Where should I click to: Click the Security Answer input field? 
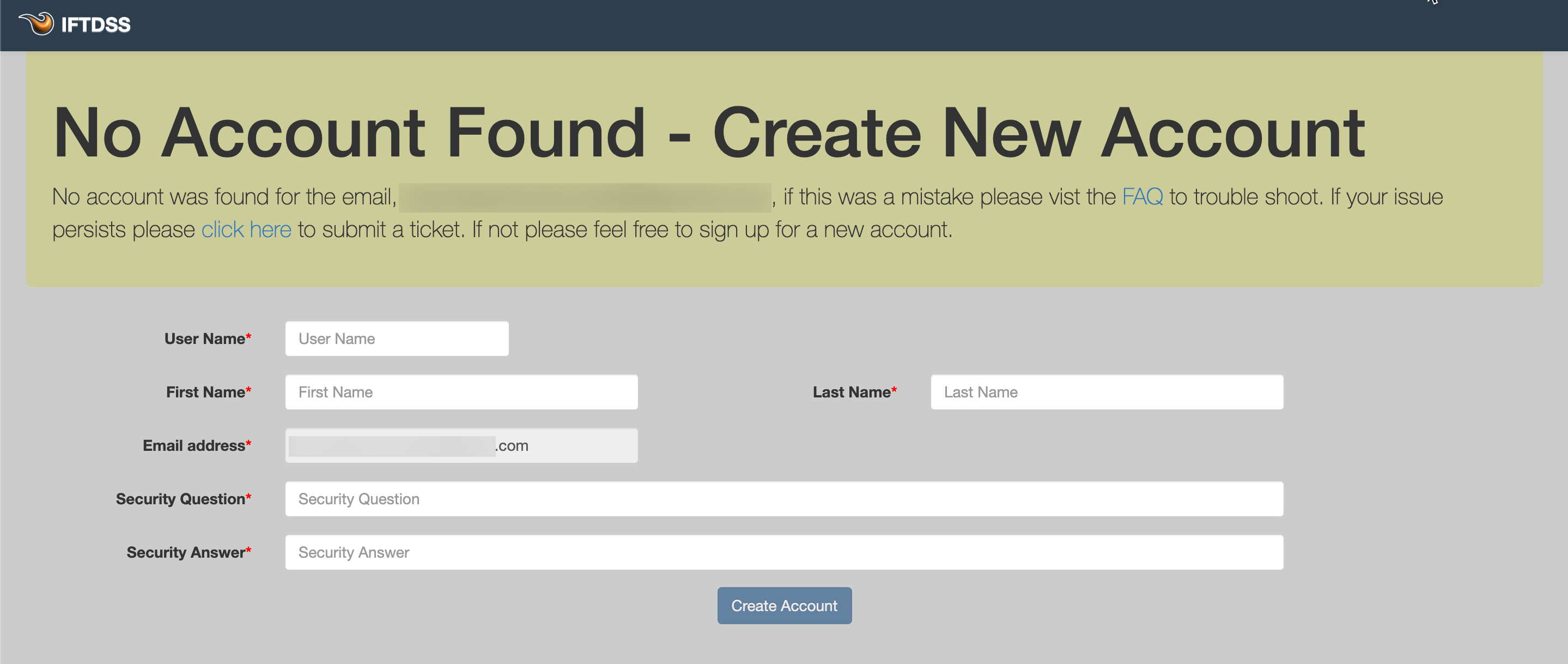pyautogui.click(x=784, y=551)
